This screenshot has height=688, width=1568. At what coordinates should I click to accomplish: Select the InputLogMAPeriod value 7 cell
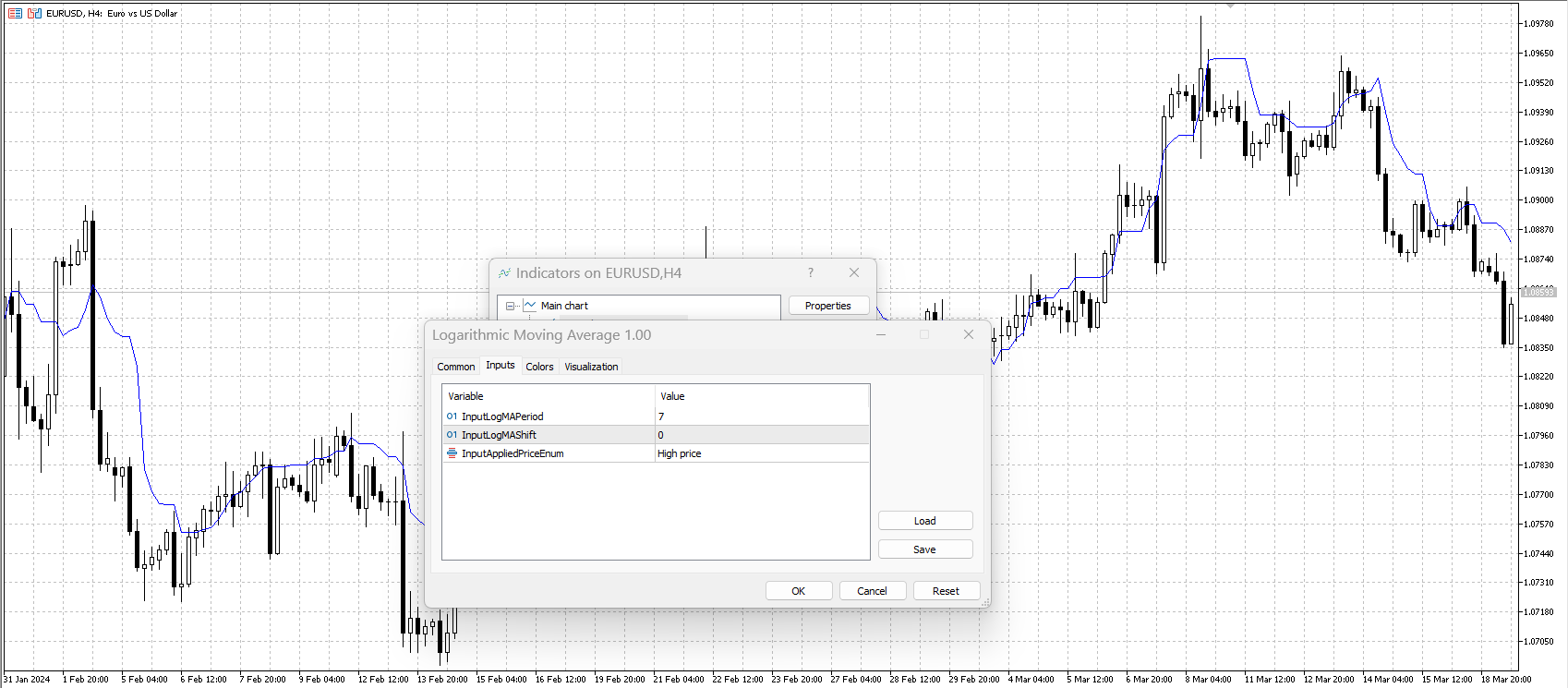[762, 416]
